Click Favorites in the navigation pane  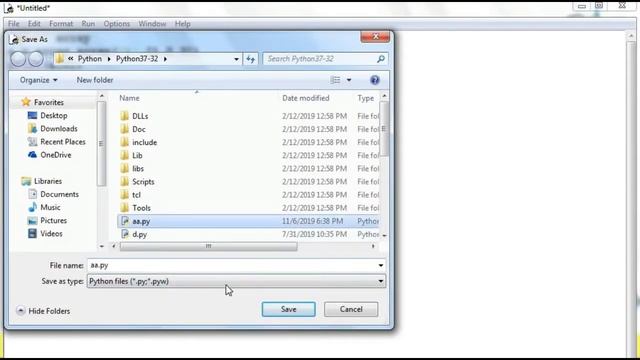coord(49,102)
